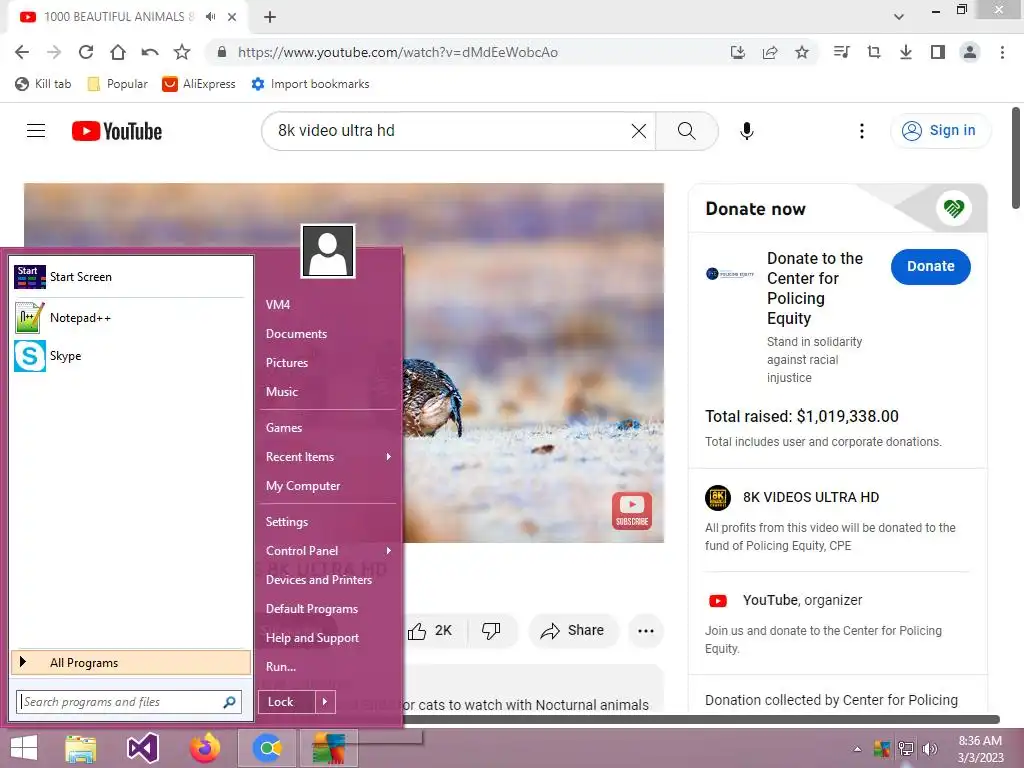Open Firefox from taskbar
The height and width of the screenshot is (768, 1024).
coord(205,748)
